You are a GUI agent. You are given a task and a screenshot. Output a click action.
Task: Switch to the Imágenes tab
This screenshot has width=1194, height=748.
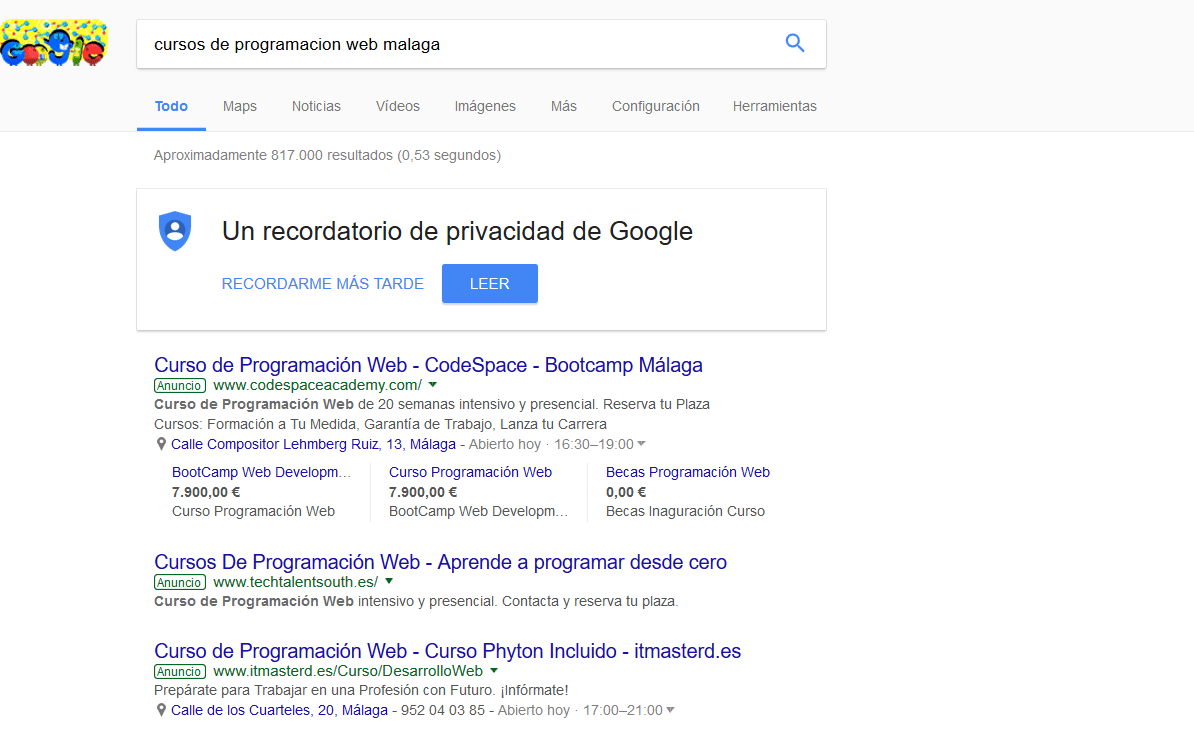485,107
